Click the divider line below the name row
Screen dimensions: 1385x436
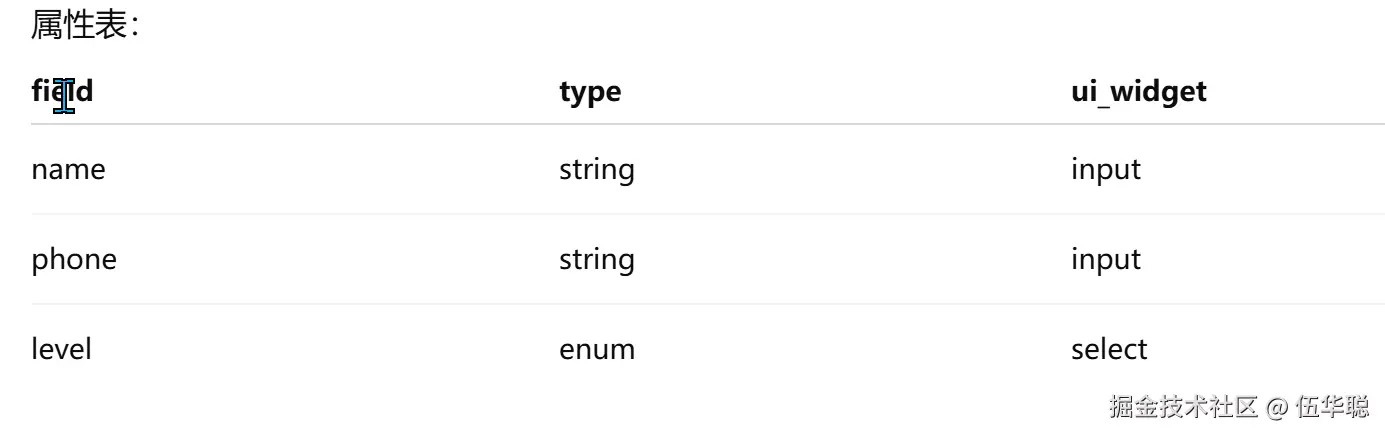pyautogui.click(x=700, y=214)
